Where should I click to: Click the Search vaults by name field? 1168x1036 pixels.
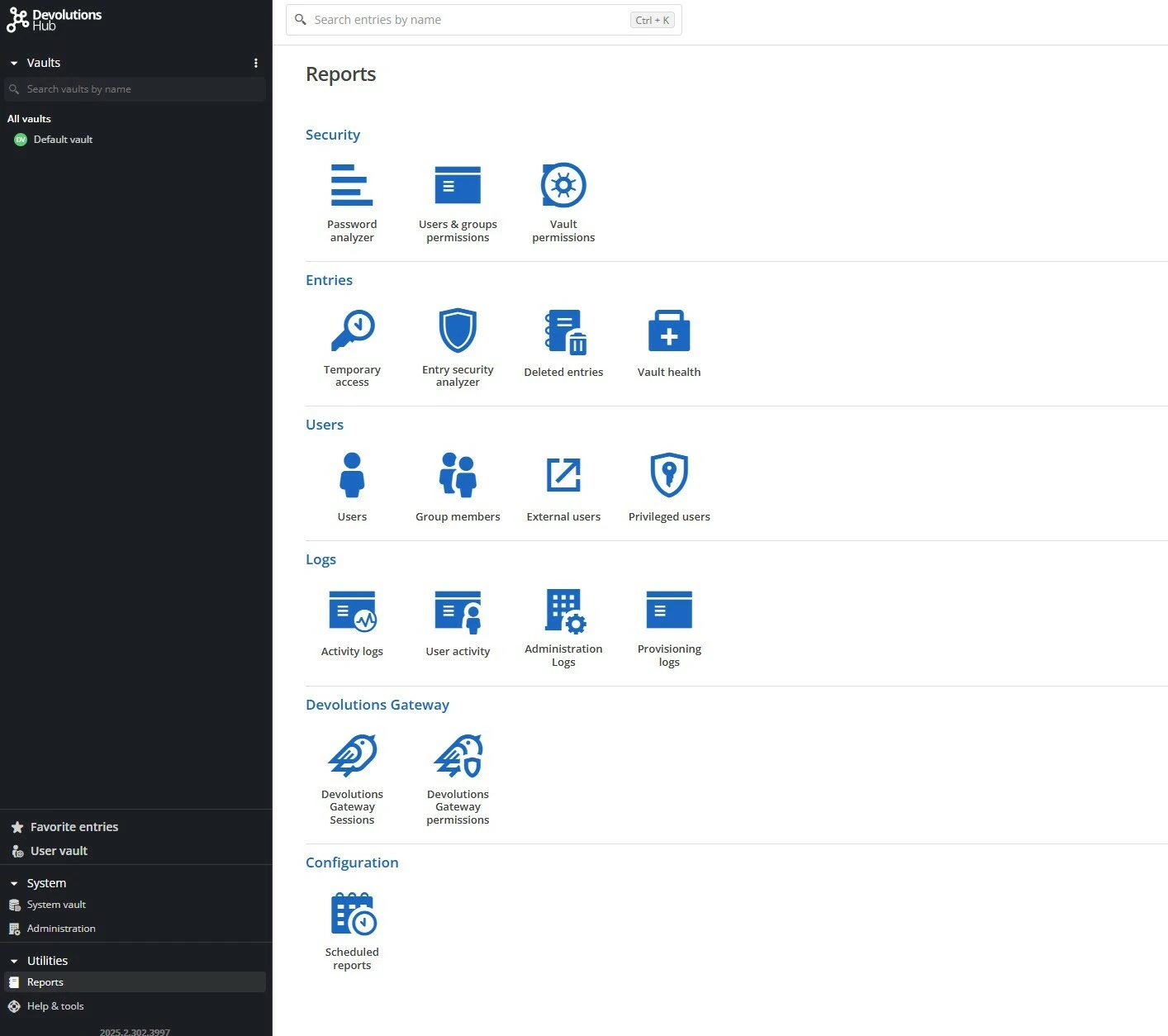[135, 89]
